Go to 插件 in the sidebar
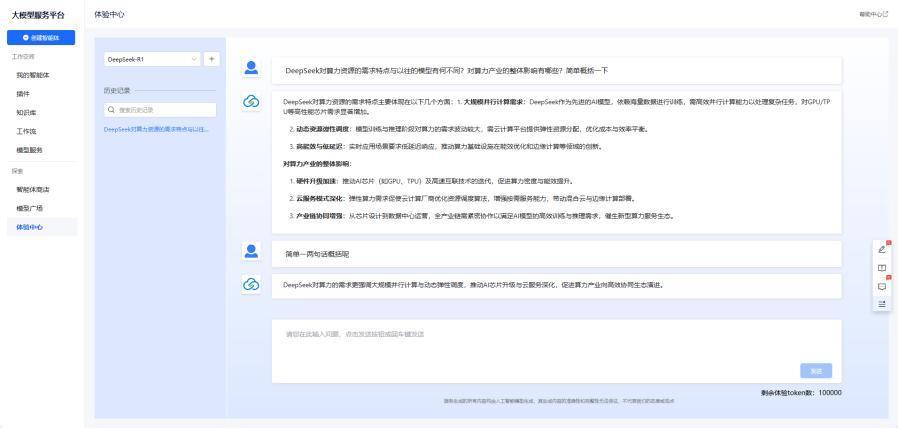The height and width of the screenshot is (428, 898). pos(23,93)
